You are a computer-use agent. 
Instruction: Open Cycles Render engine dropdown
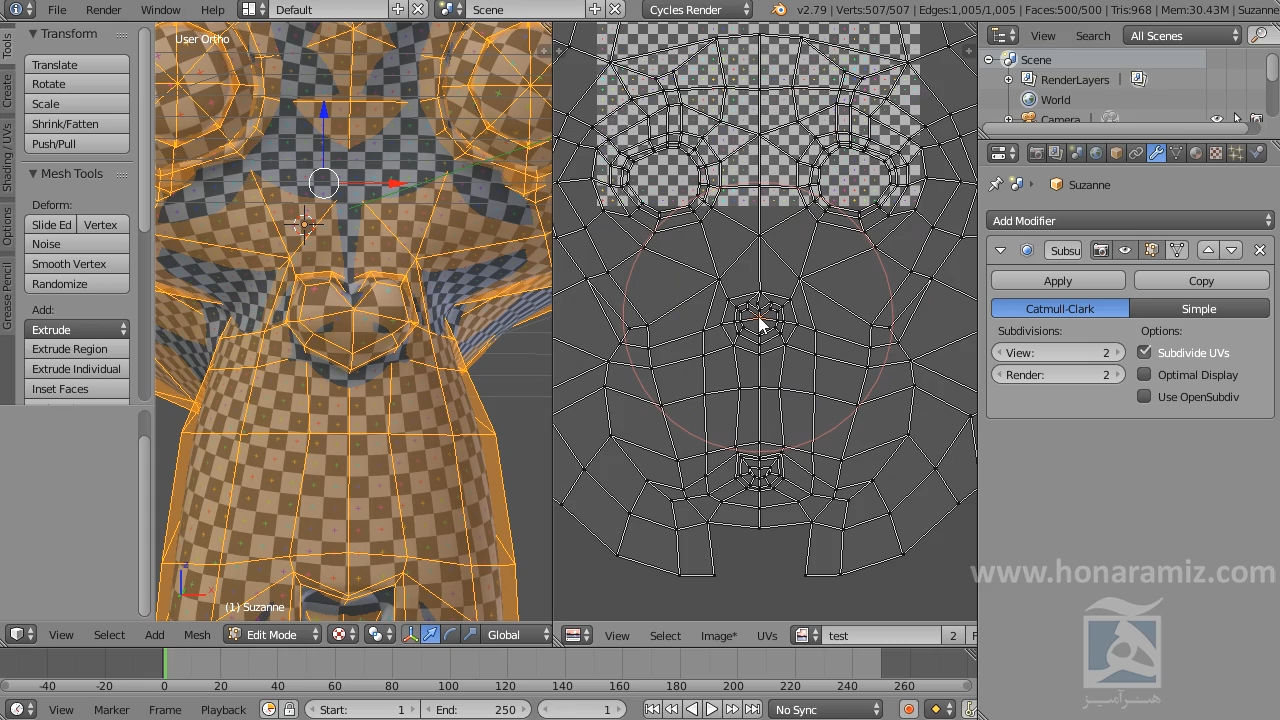[x=697, y=9]
